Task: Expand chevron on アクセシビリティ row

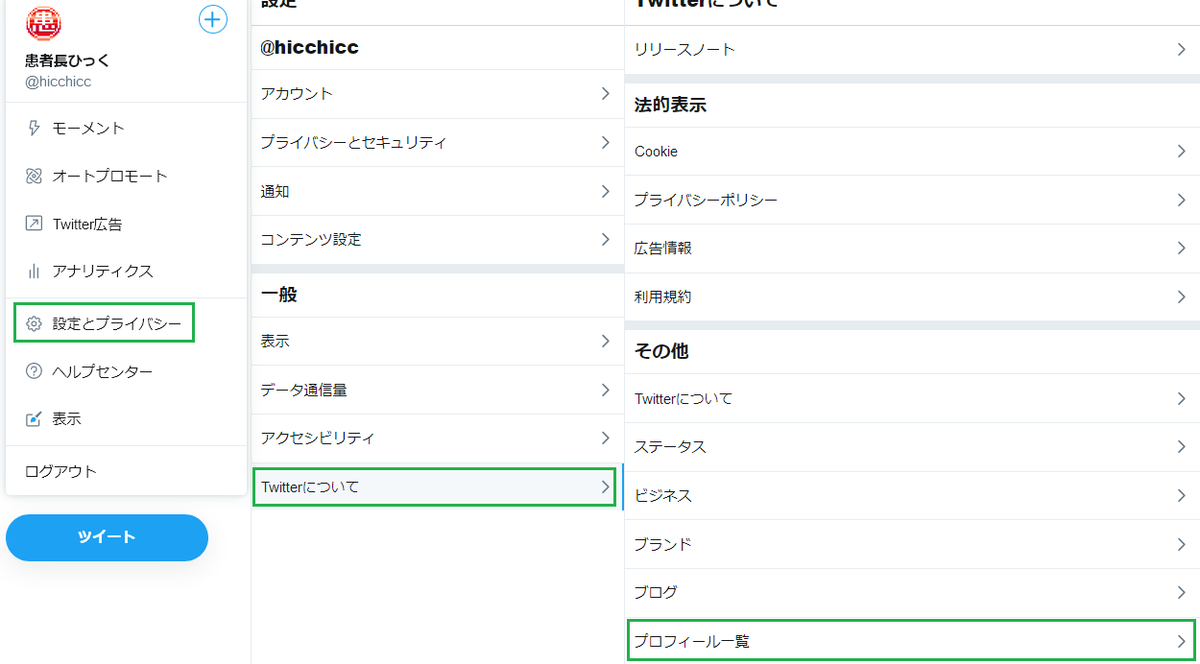Action: (x=605, y=437)
